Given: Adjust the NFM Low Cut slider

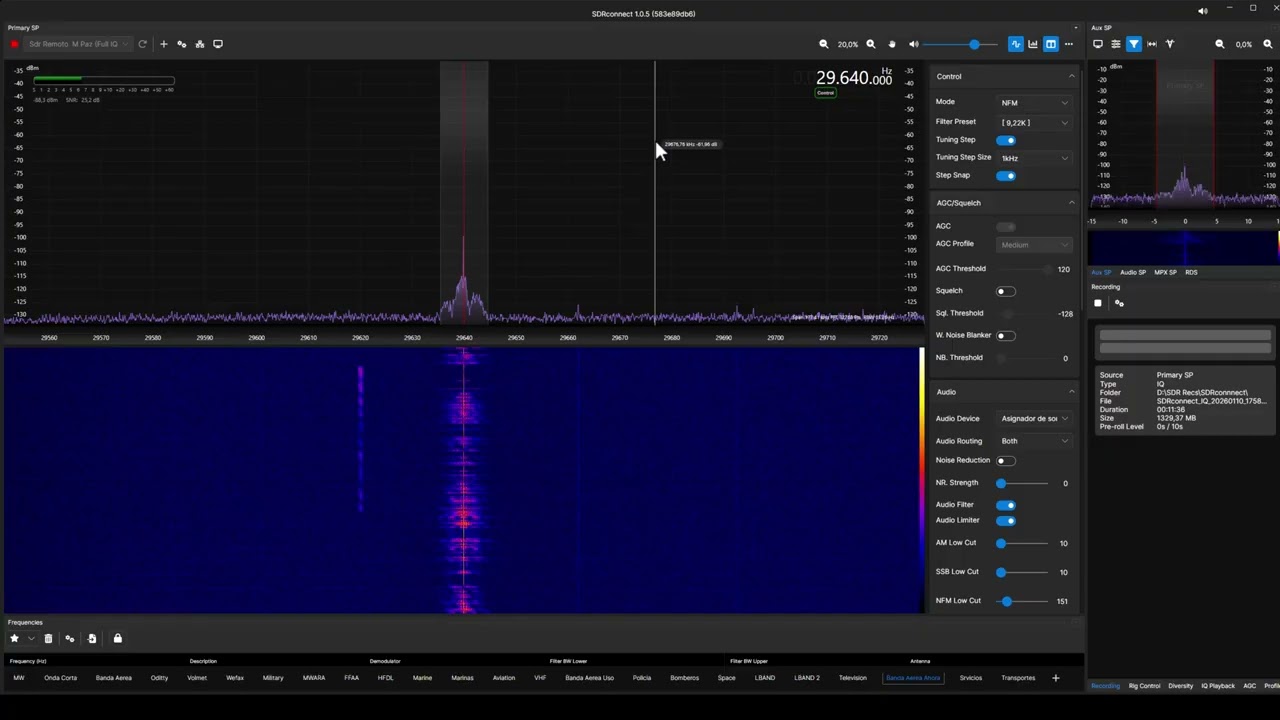Looking at the screenshot, I should (1023, 602).
